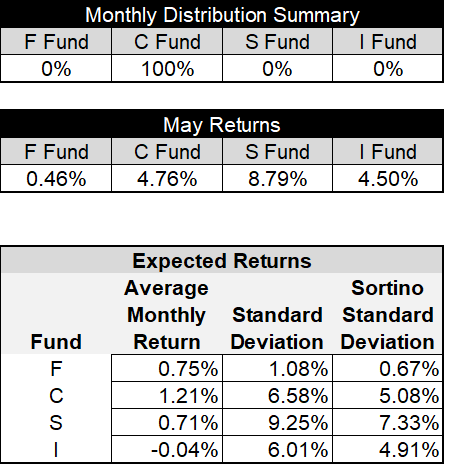Select the 0.46% F Fund May return

pos(56,178)
